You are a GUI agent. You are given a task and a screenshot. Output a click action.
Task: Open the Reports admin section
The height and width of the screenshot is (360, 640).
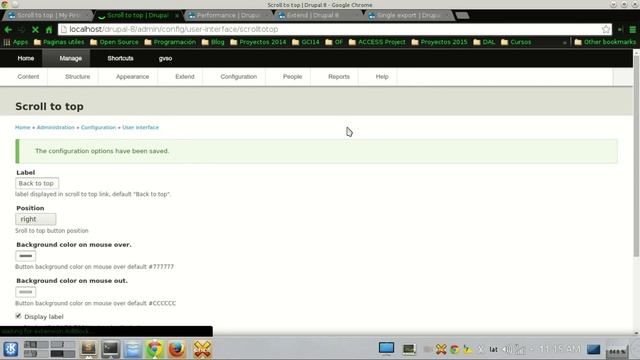click(x=339, y=77)
